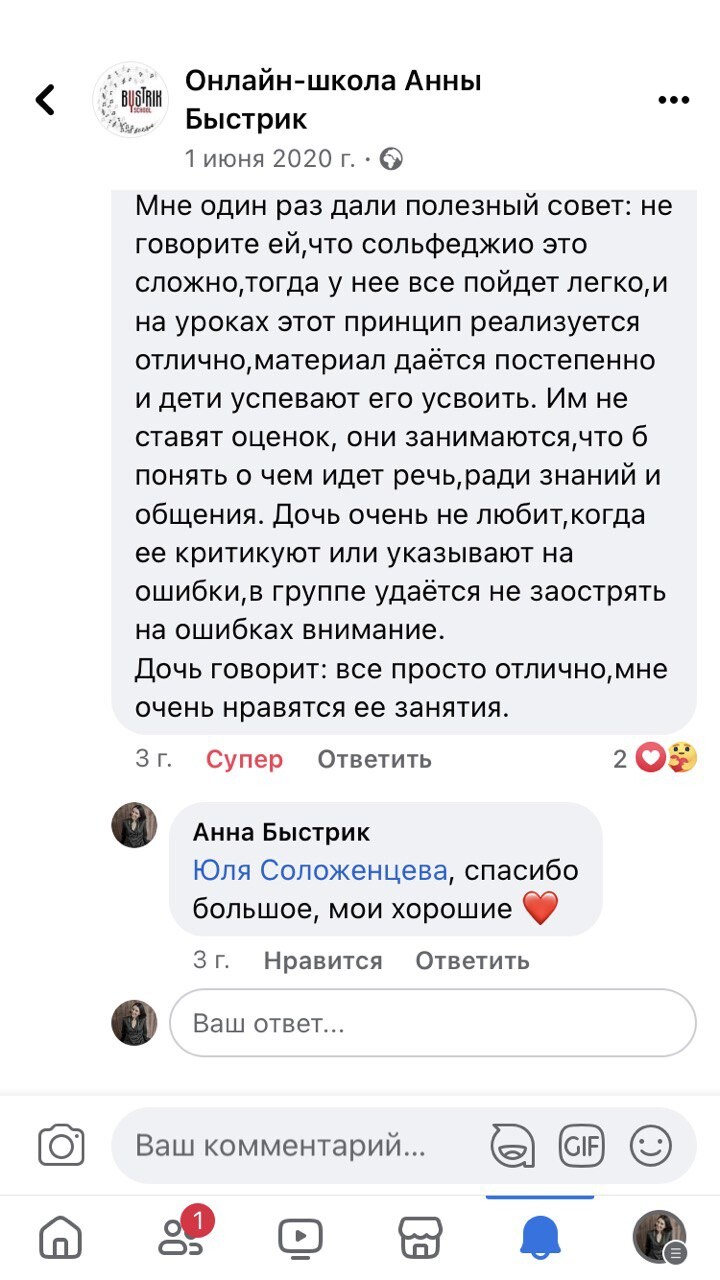
Task: Open the Friends tab with notification badge
Action: 182,1238
